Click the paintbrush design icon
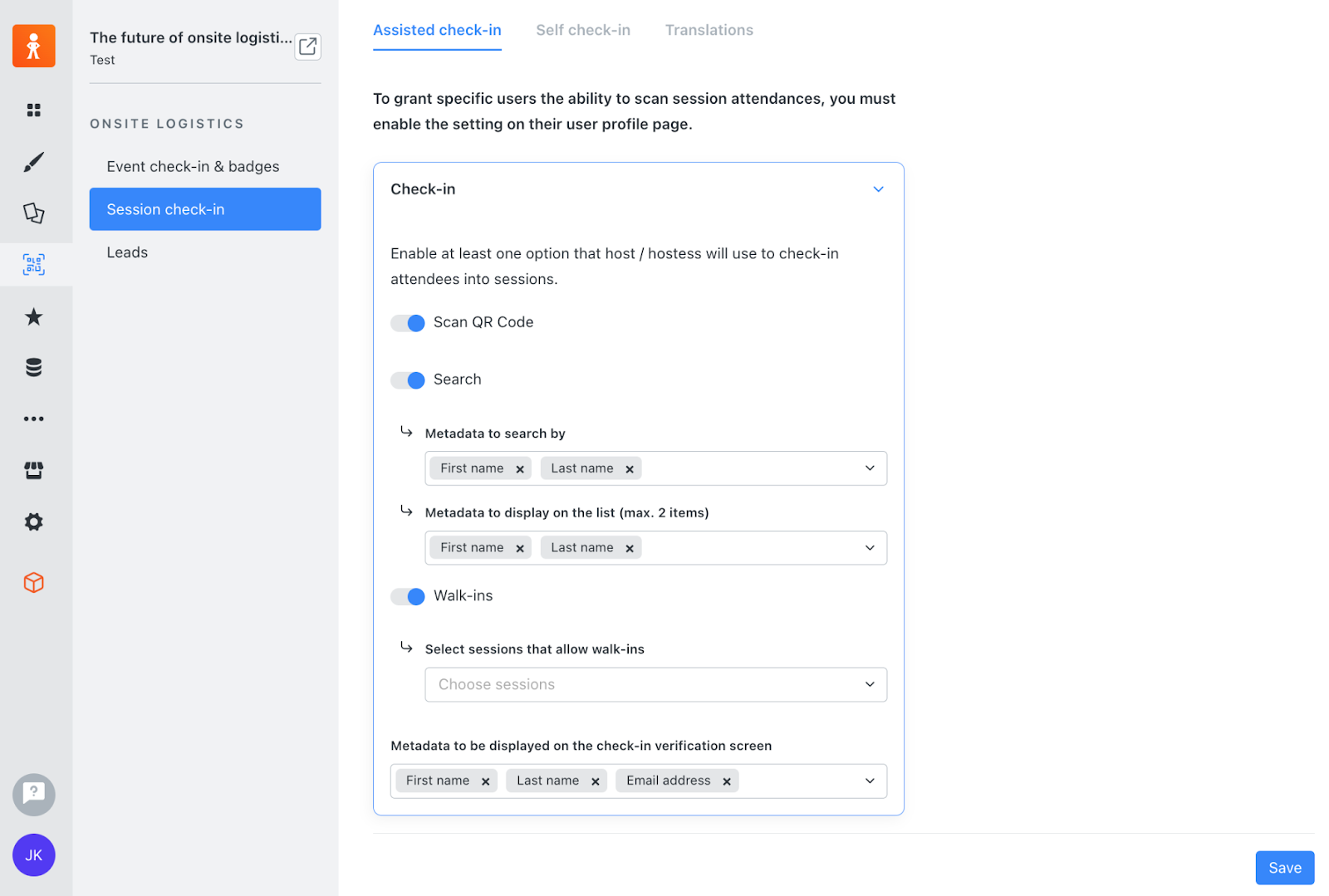The image size is (1329, 896). [33, 161]
